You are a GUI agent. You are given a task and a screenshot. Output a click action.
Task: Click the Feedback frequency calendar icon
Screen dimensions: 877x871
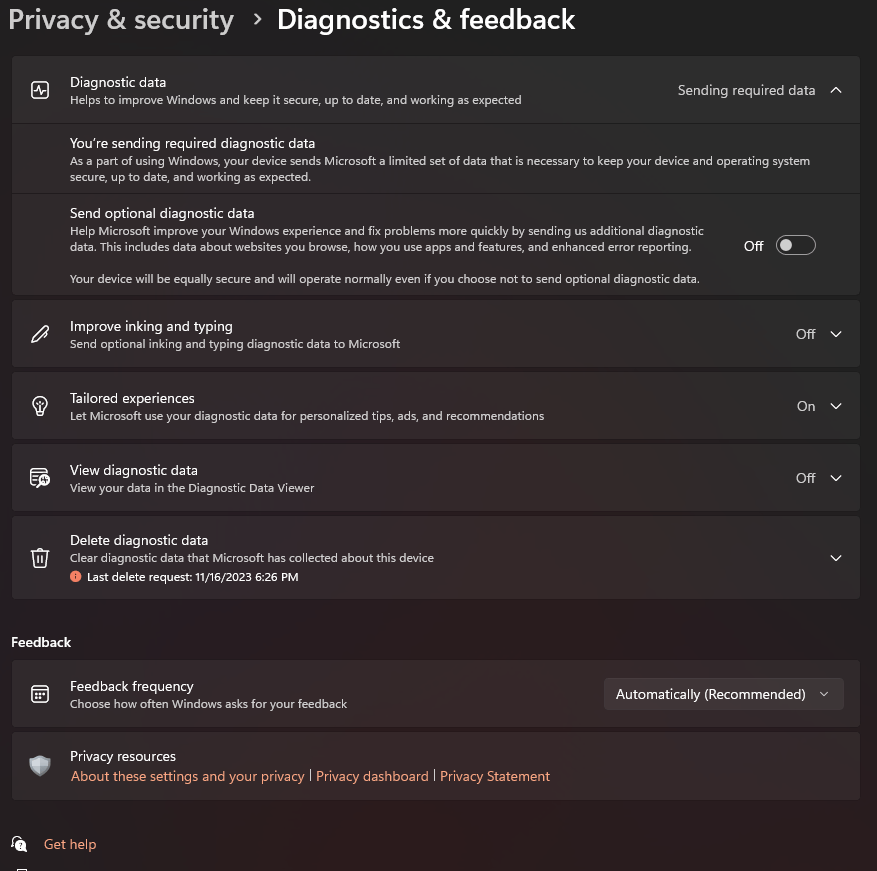click(x=40, y=694)
